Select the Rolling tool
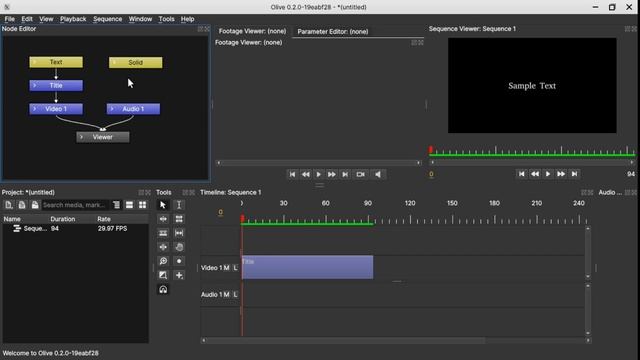Screen dimensions: 640x360 [179, 219]
